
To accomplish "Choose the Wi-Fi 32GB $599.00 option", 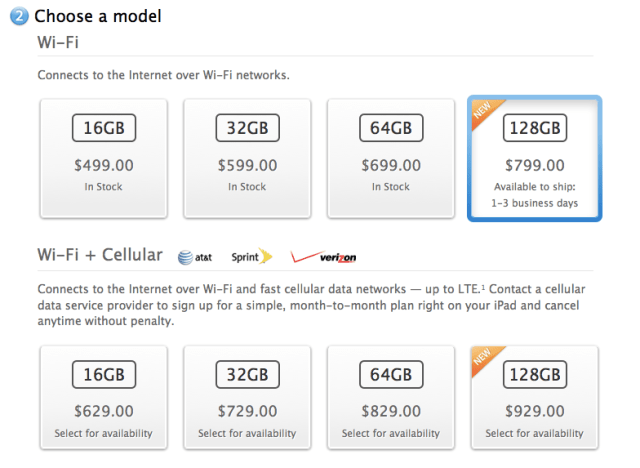I will tap(246, 158).
